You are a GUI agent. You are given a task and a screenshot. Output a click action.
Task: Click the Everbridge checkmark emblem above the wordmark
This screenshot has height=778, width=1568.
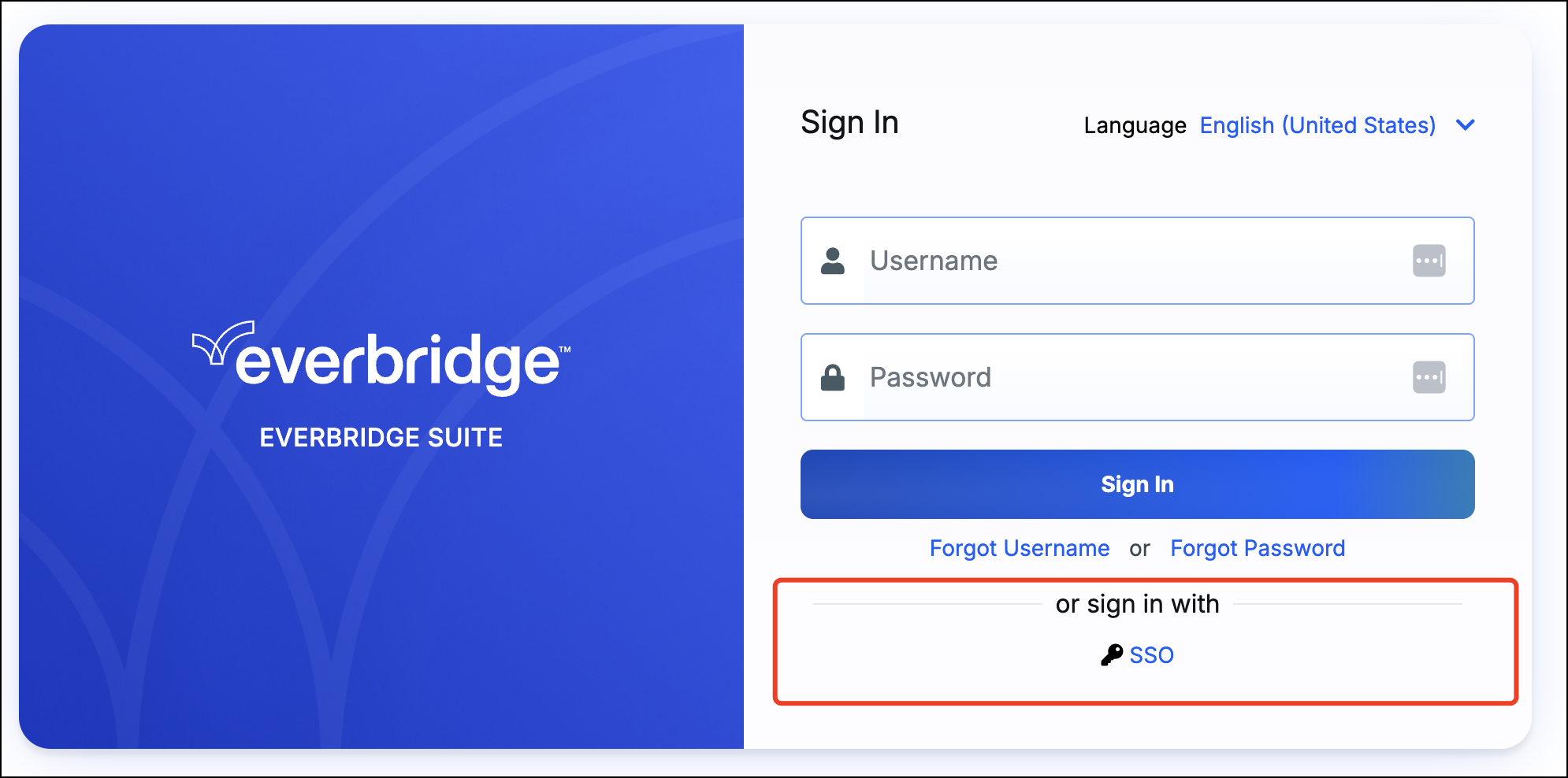pyautogui.click(x=223, y=344)
